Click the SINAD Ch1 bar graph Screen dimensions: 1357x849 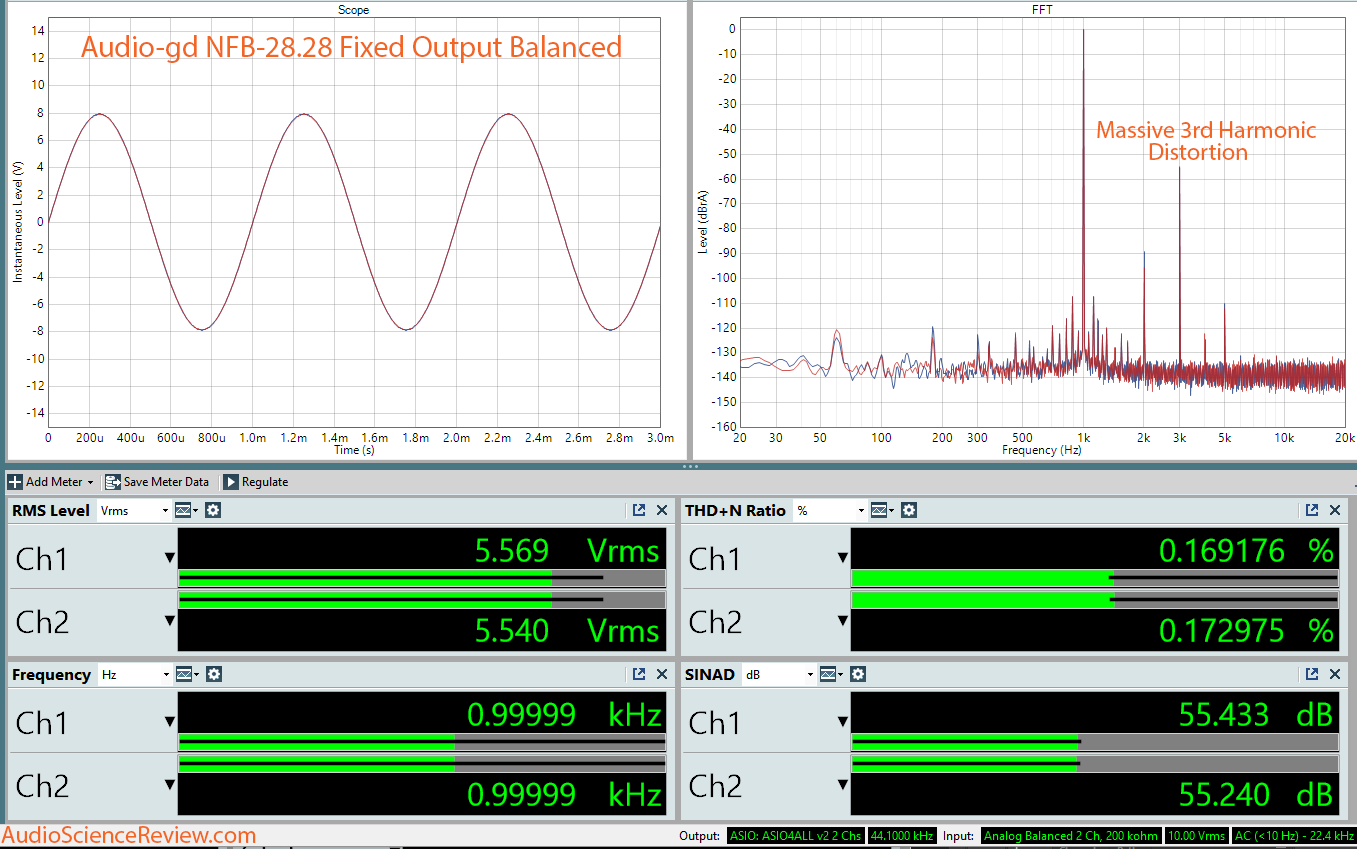(x=1094, y=742)
